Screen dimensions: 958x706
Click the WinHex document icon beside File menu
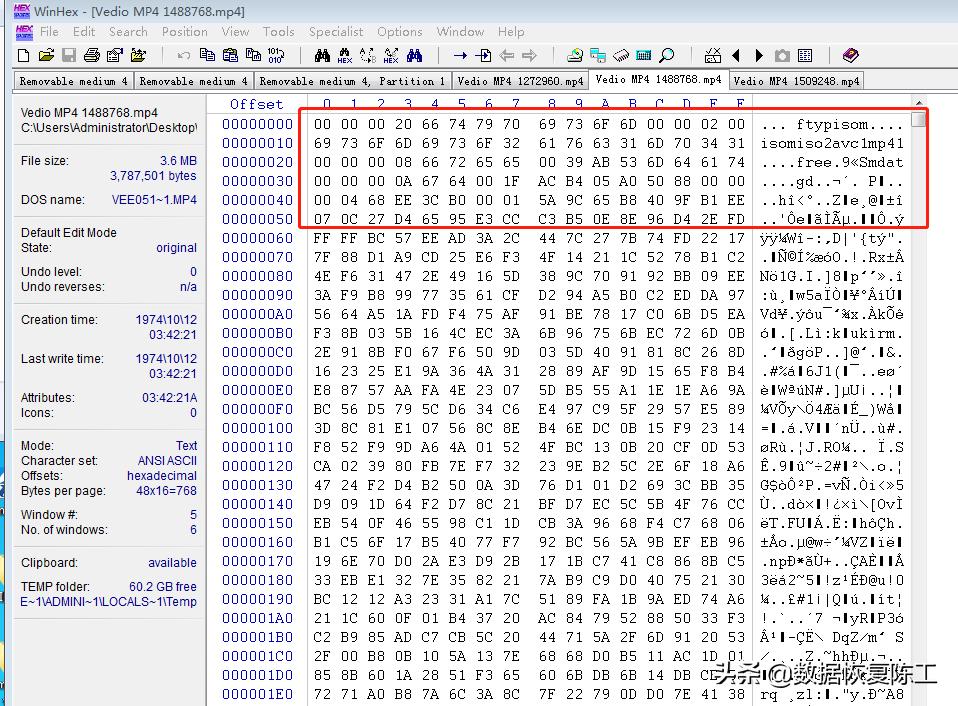click(x=24, y=32)
